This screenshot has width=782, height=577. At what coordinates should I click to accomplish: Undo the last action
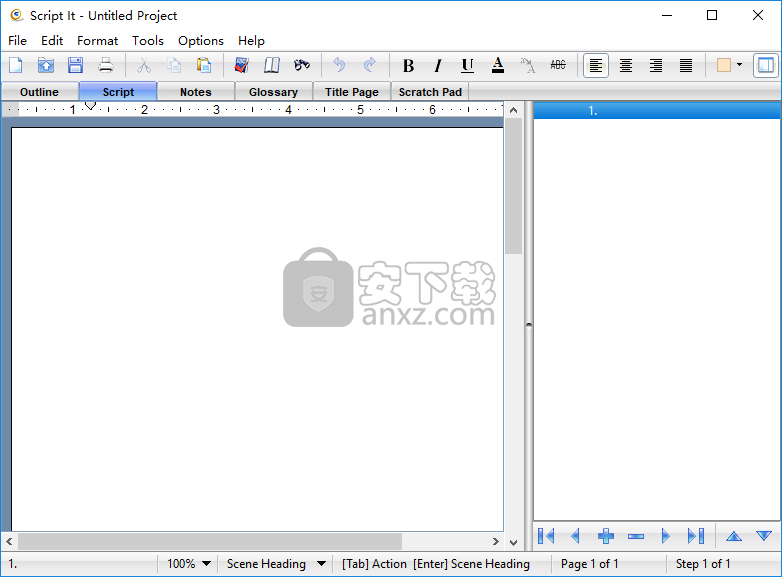tap(340, 65)
